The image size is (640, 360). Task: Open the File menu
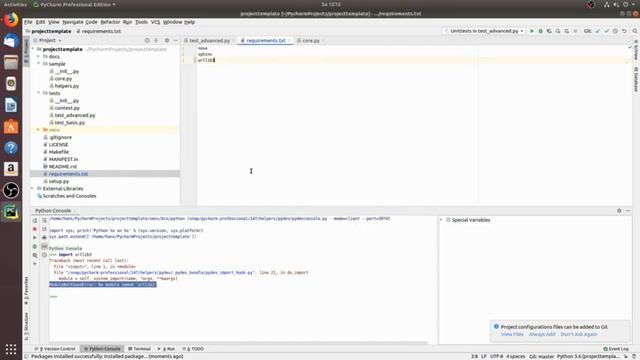28,22
